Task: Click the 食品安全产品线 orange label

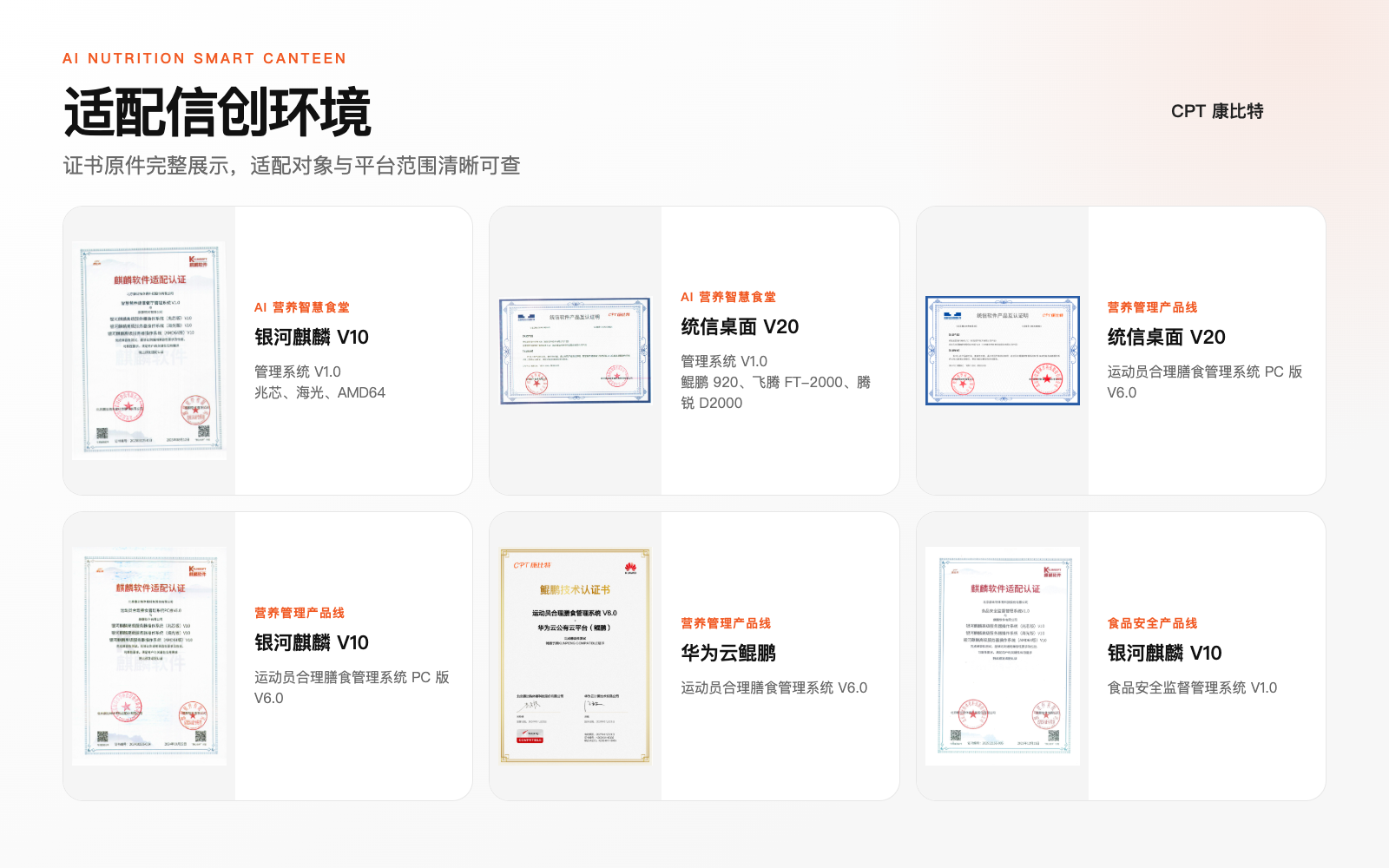Action: (x=1152, y=623)
